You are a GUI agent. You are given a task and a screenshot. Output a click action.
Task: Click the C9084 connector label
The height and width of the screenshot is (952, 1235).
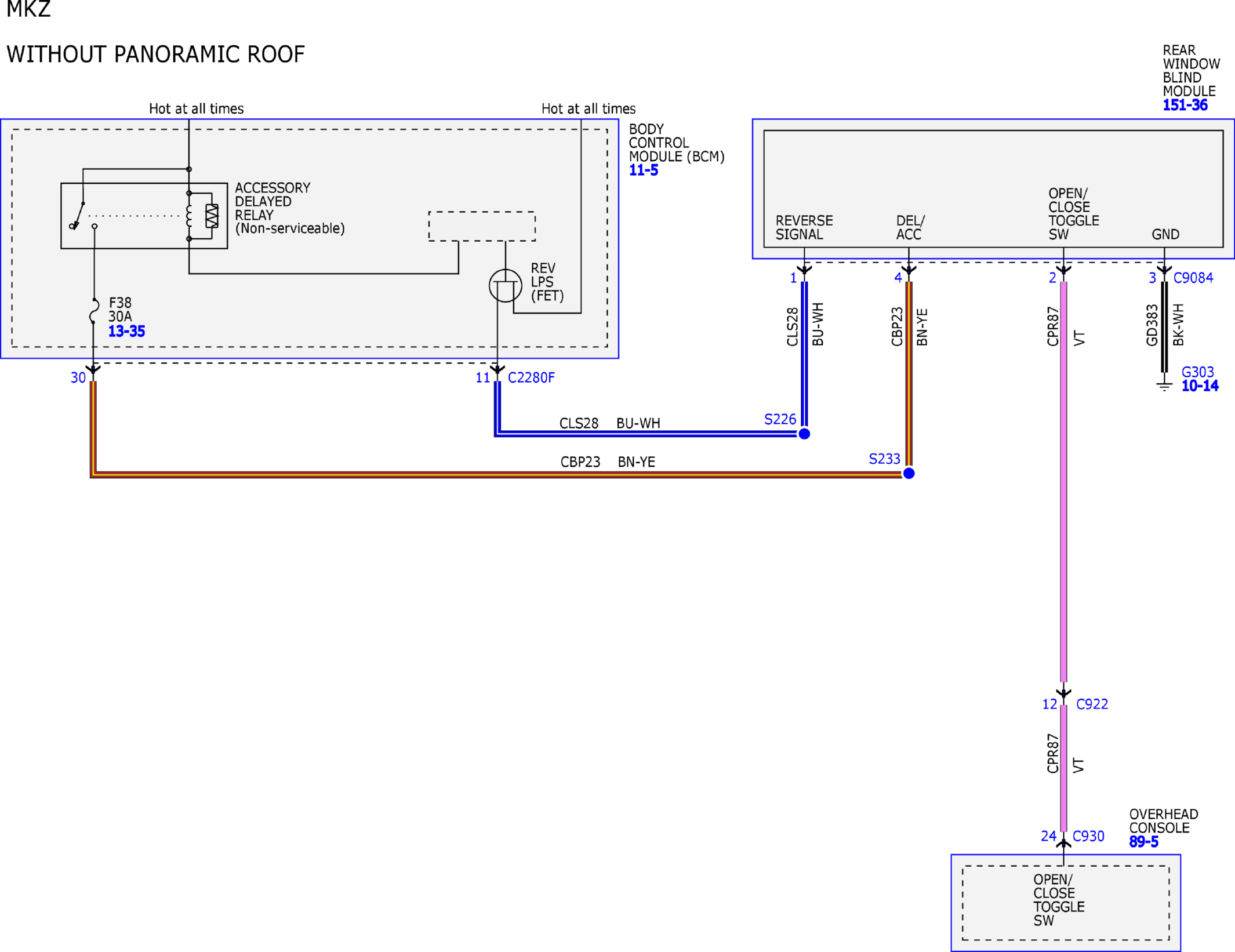point(1193,278)
